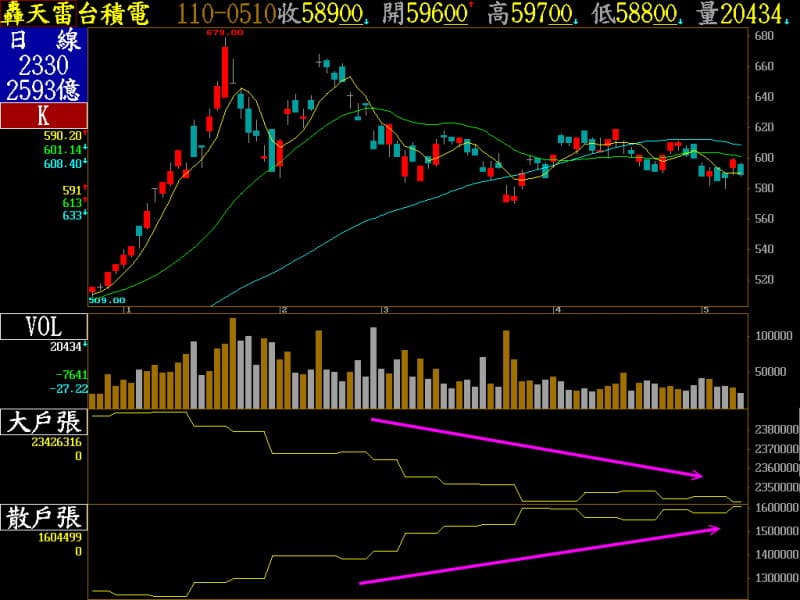
Task: Open the 大戶張 indicator panel label
Action: (43, 422)
